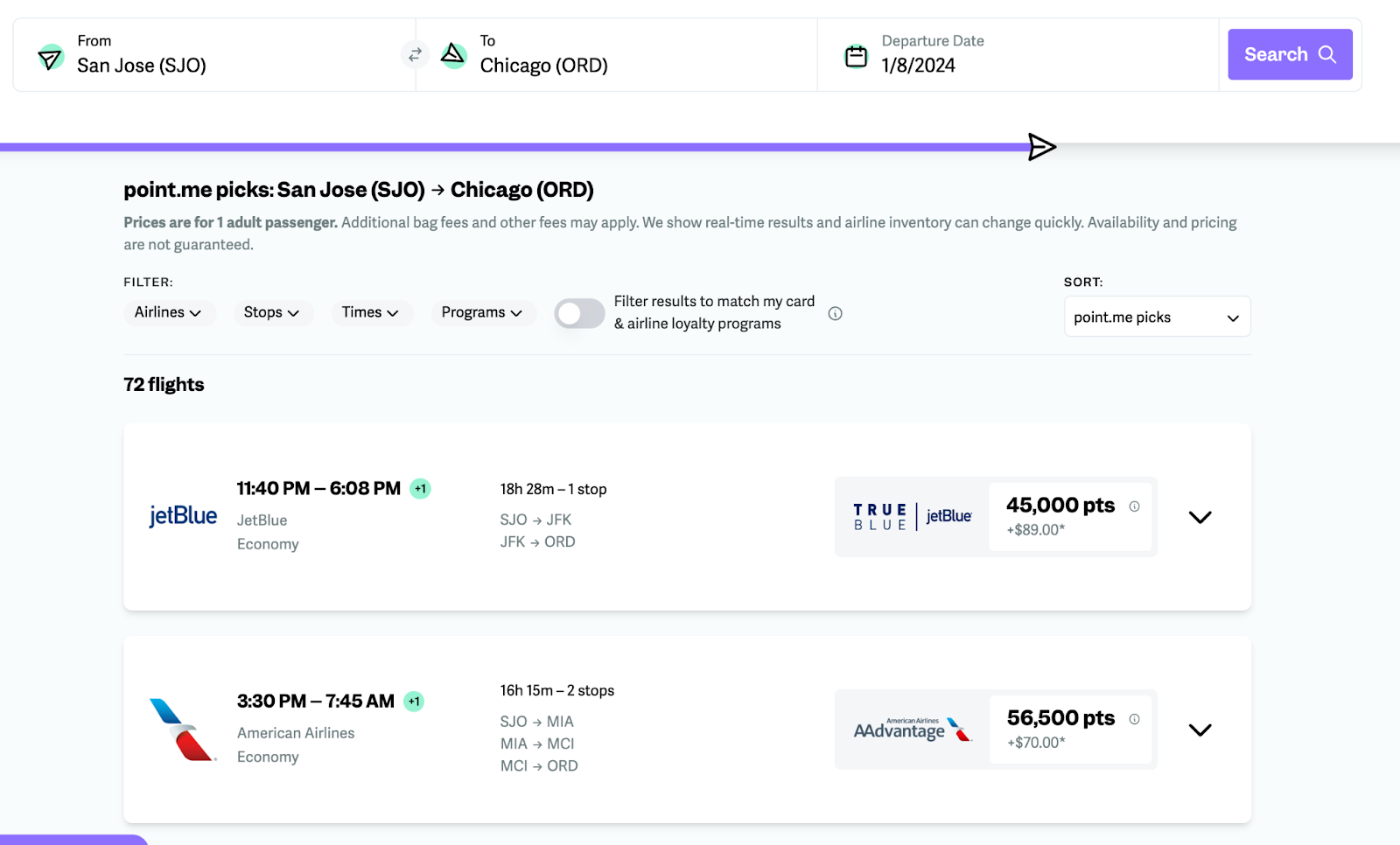The height and width of the screenshot is (845, 1400).
Task: Click the 56,500 pts price
Action: click(1060, 717)
